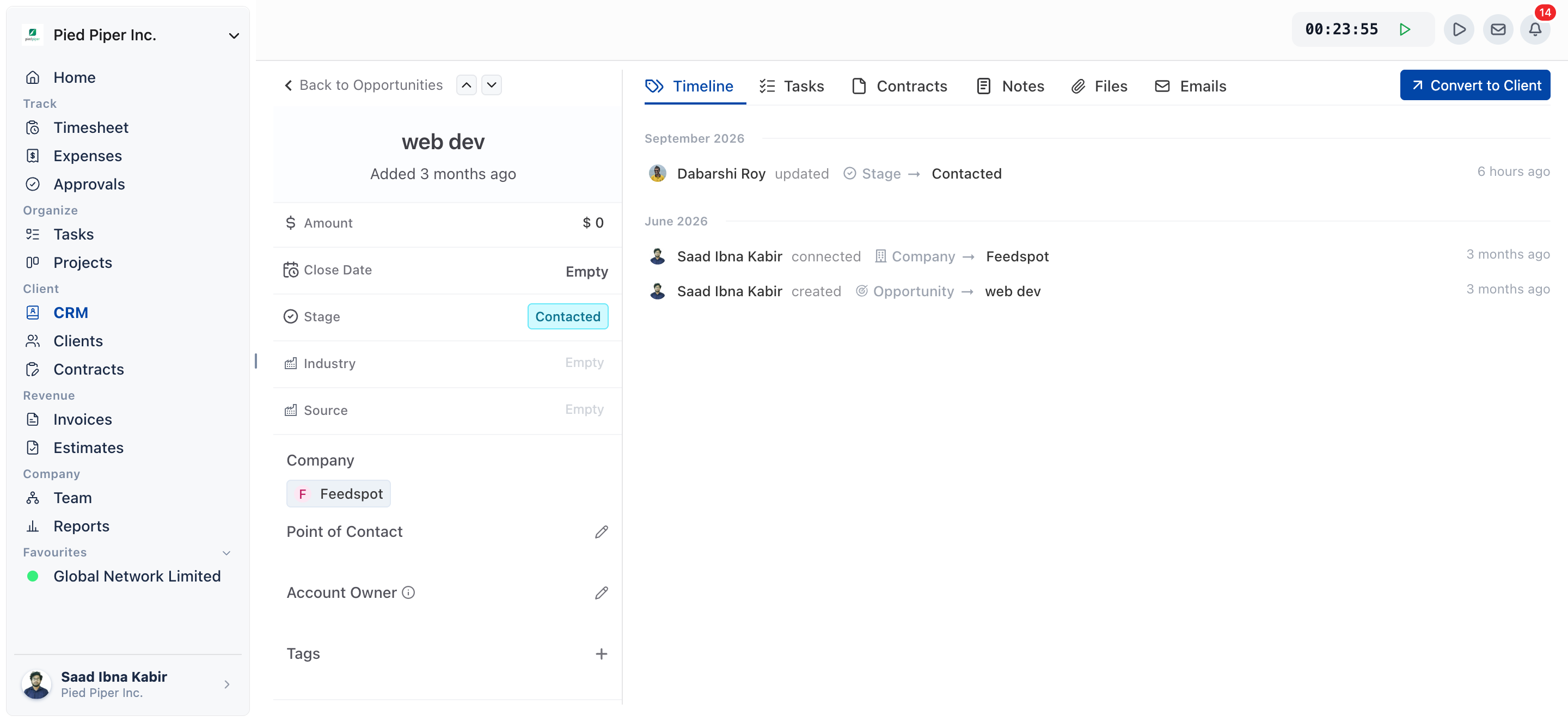The height and width of the screenshot is (722, 1568).
Task: Click the Account Owner info icon
Action: (408, 593)
